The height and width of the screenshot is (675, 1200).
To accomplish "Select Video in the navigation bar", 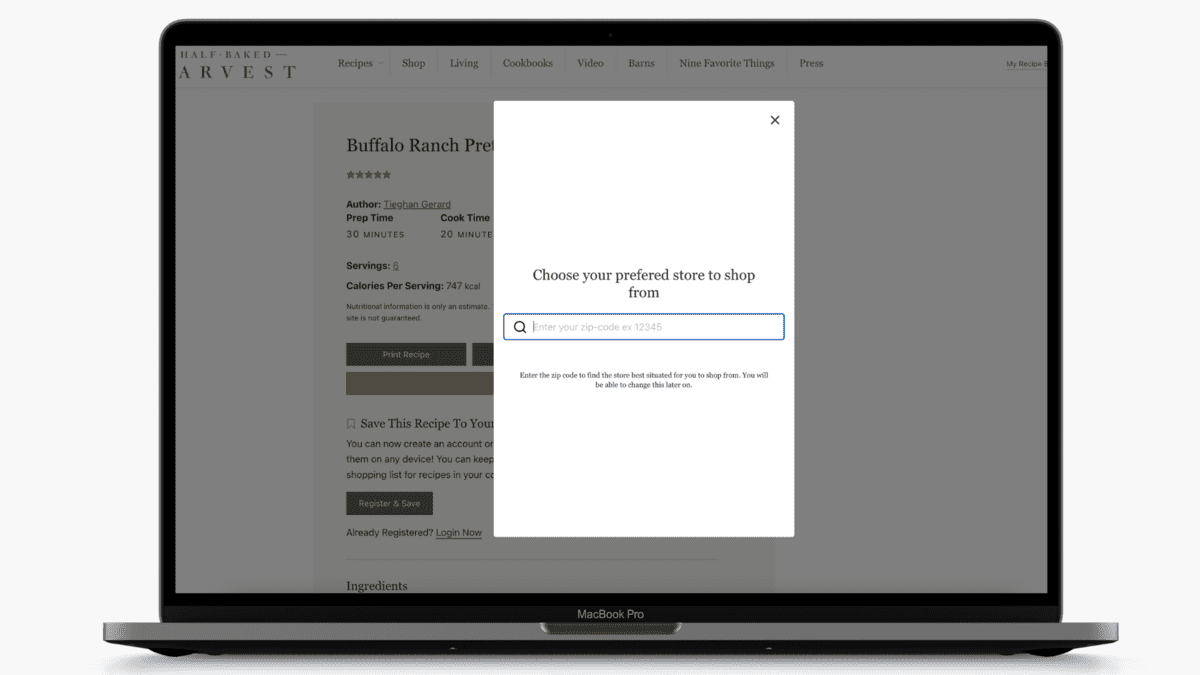I will 590,63.
